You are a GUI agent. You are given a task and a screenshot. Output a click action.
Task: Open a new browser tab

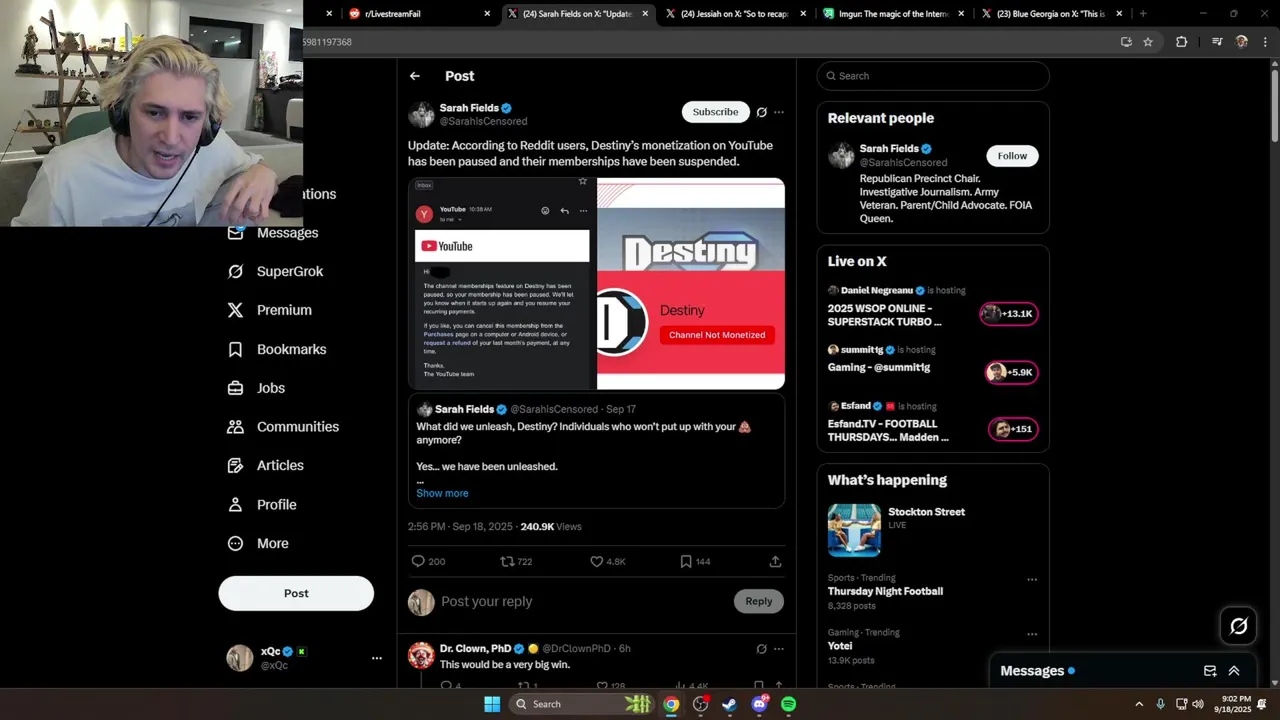coord(1143,14)
